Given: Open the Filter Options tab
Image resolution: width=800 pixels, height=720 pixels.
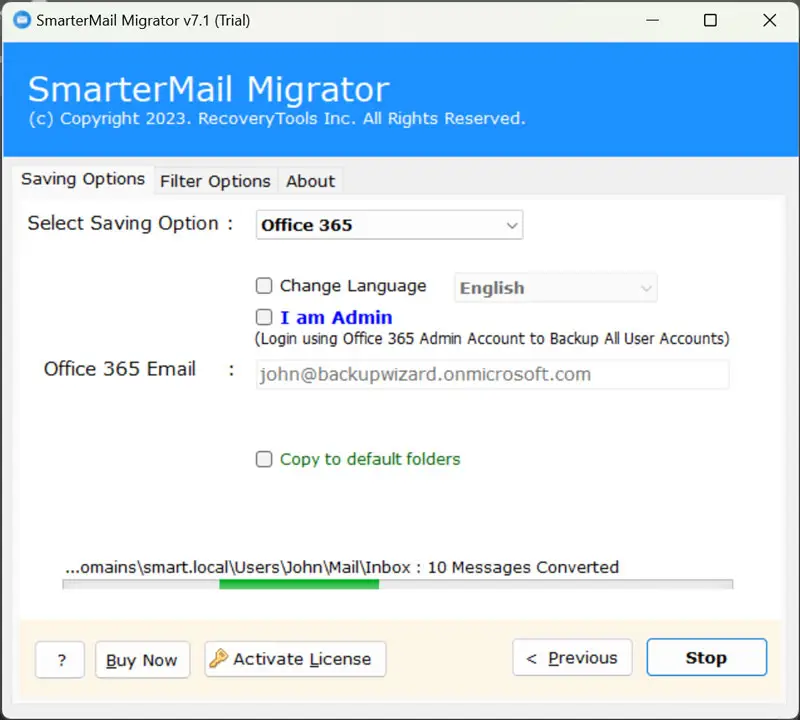Looking at the screenshot, I should pos(215,181).
